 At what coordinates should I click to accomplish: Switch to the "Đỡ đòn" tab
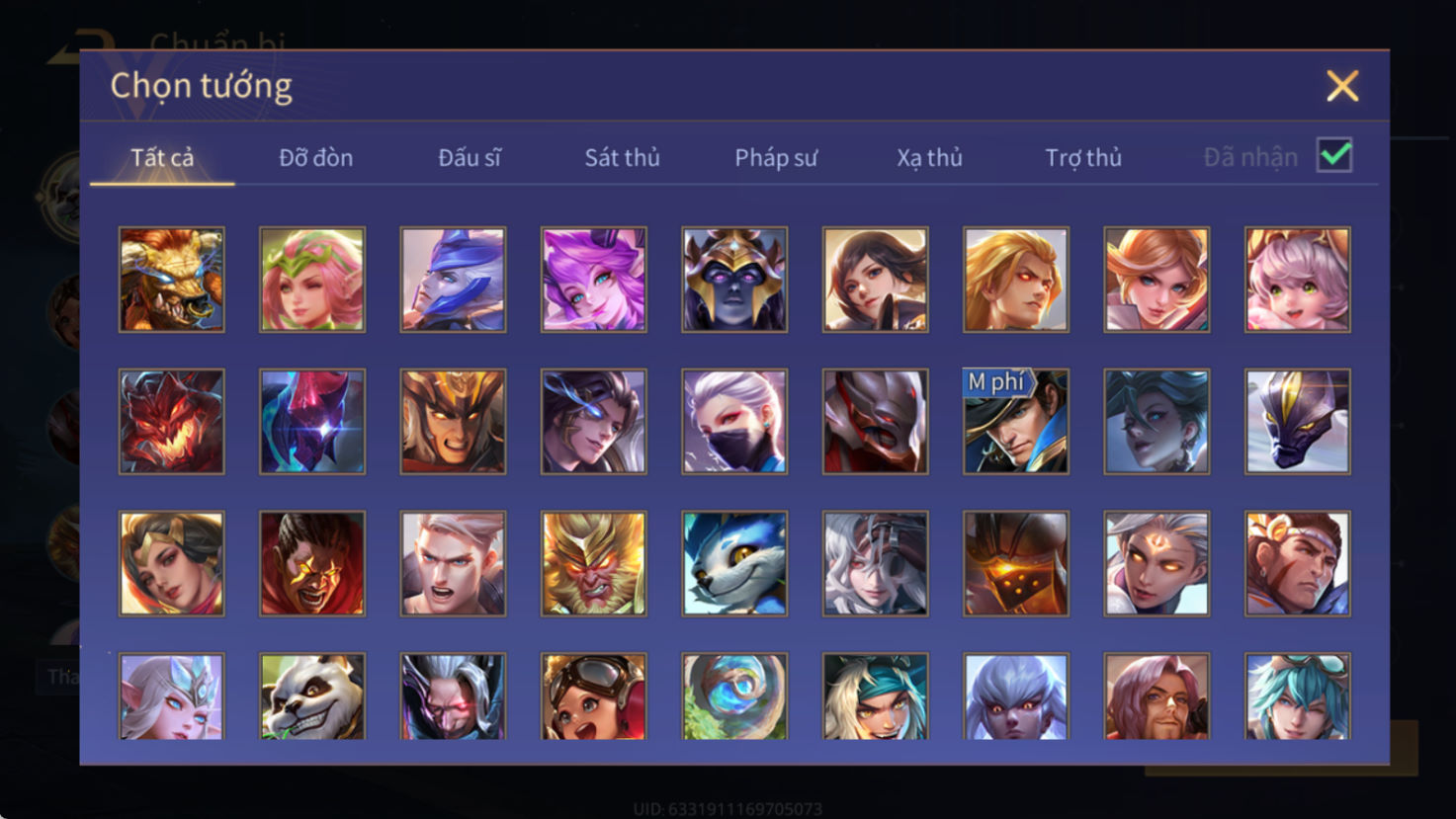315,157
